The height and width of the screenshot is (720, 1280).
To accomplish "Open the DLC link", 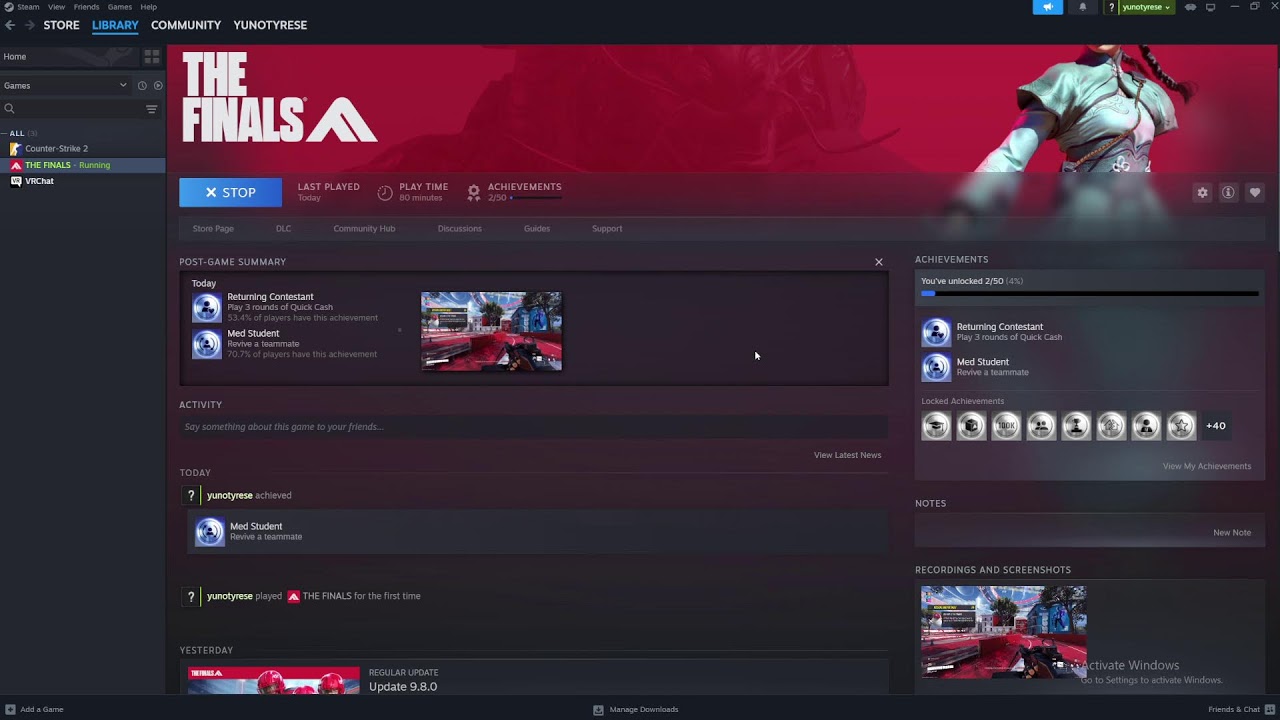I will tap(284, 229).
